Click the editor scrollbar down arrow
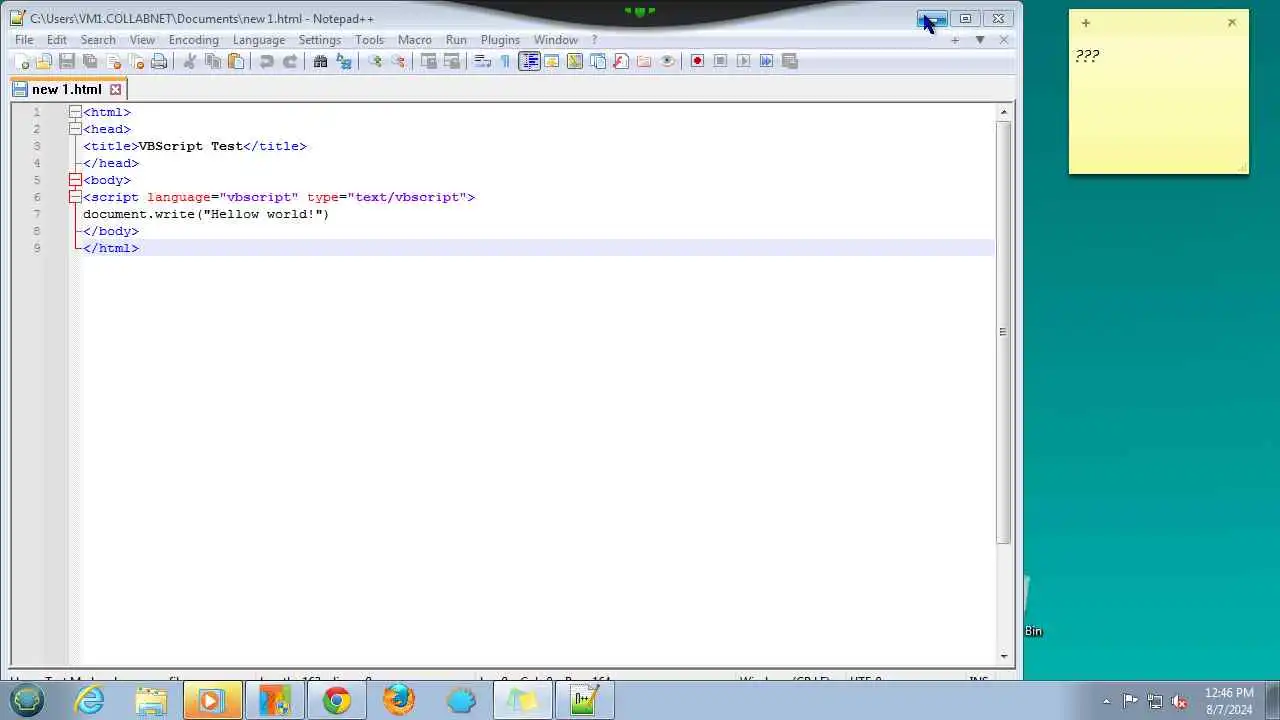Screen dimensions: 1280x720 pyautogui.click(x=1003, y=656)
